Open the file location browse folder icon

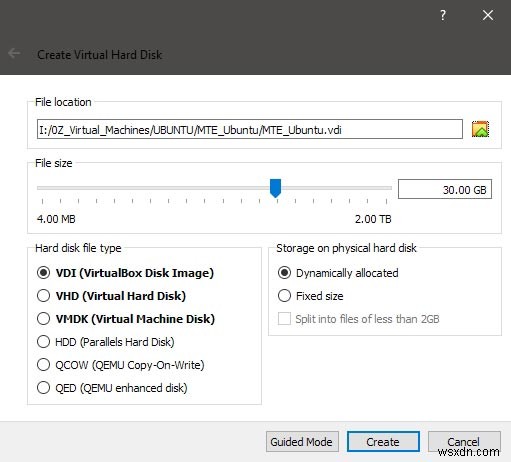(x=480, y=129)
